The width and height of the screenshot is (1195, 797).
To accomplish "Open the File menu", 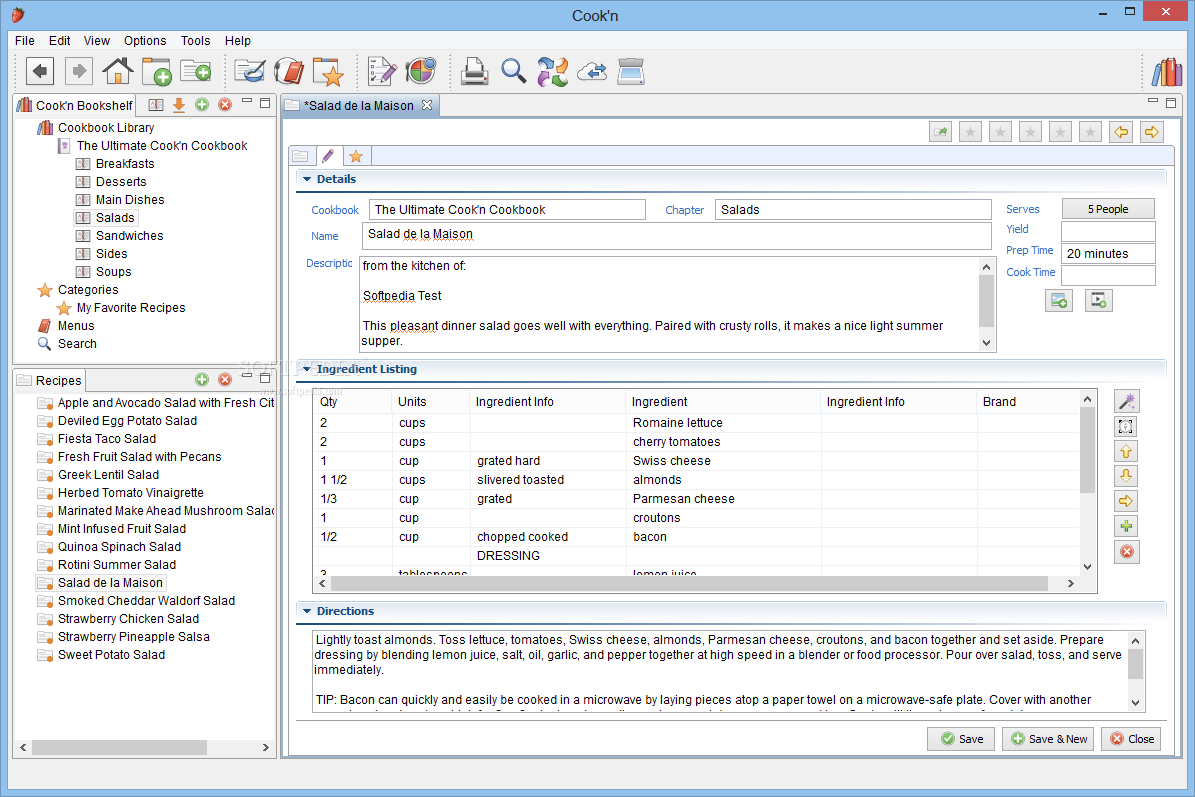I will coord(24,40).
